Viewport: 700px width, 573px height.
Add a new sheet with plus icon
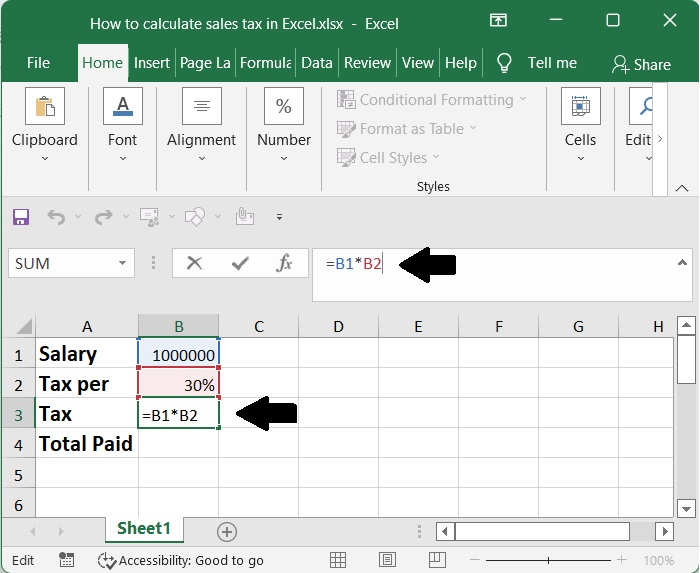coord(227,531)
